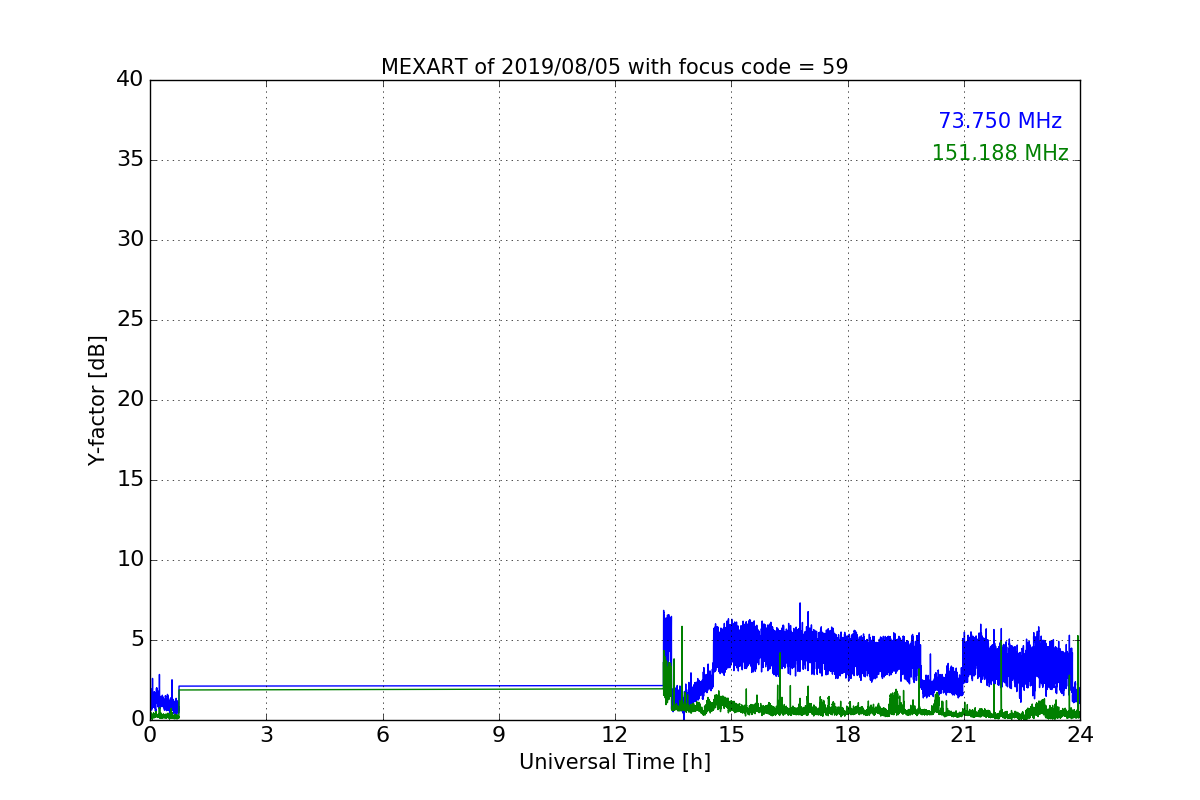Click the y-axis tick label '15'
The height and width of the screenshot is (800, 1200).
(130, 480)
